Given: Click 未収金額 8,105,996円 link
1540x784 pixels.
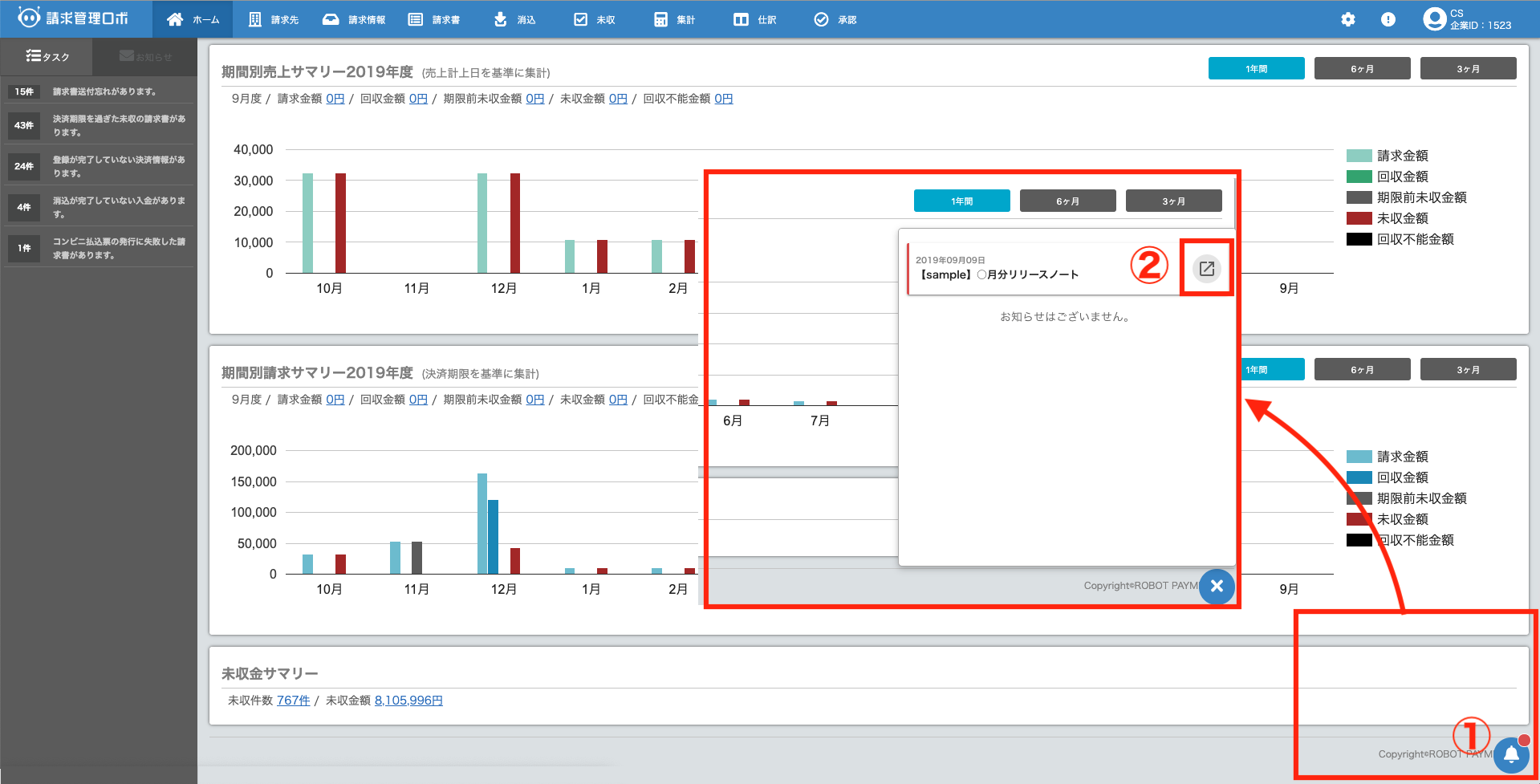Looking at the screenshot, I should [x=408, y=701].
